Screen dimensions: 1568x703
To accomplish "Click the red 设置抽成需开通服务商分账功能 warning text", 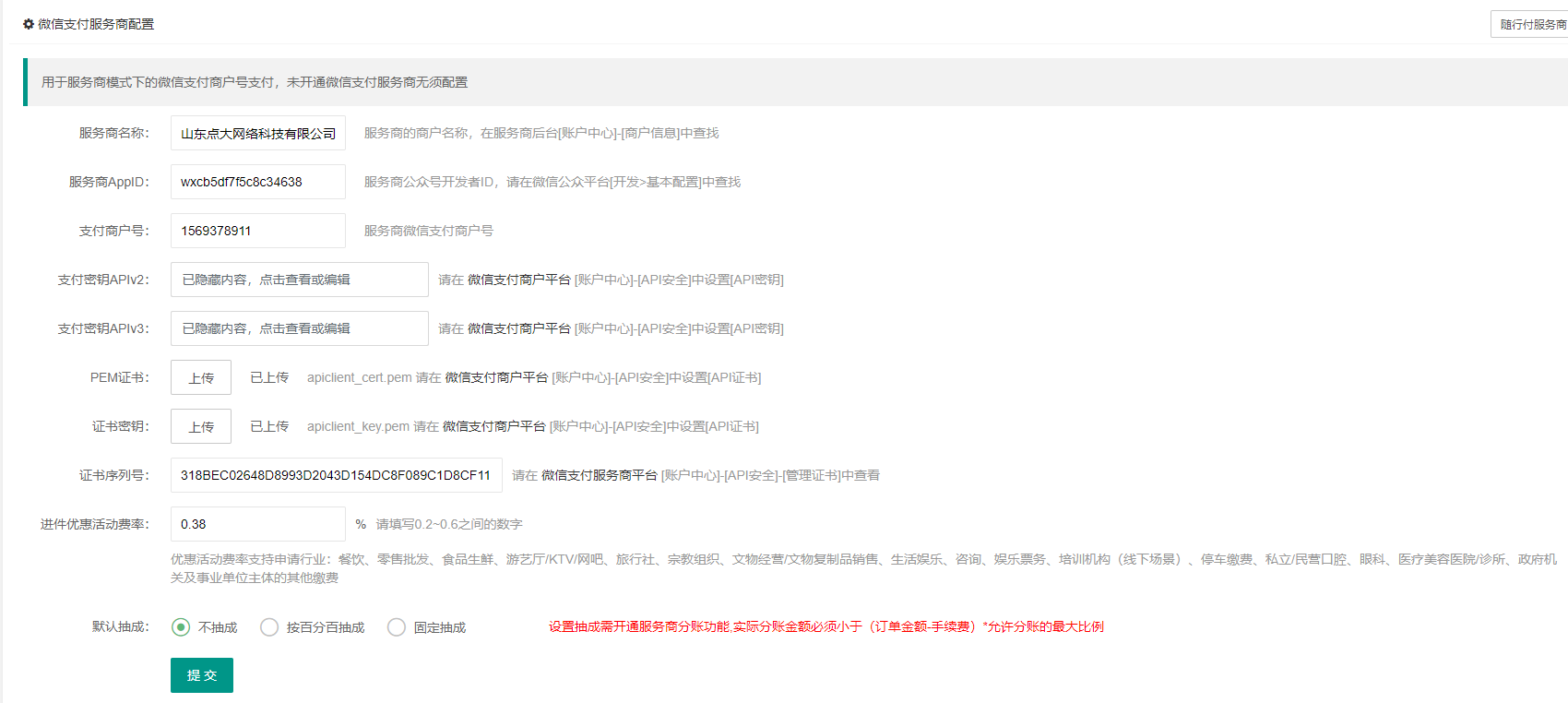I will tap(826, 626).
